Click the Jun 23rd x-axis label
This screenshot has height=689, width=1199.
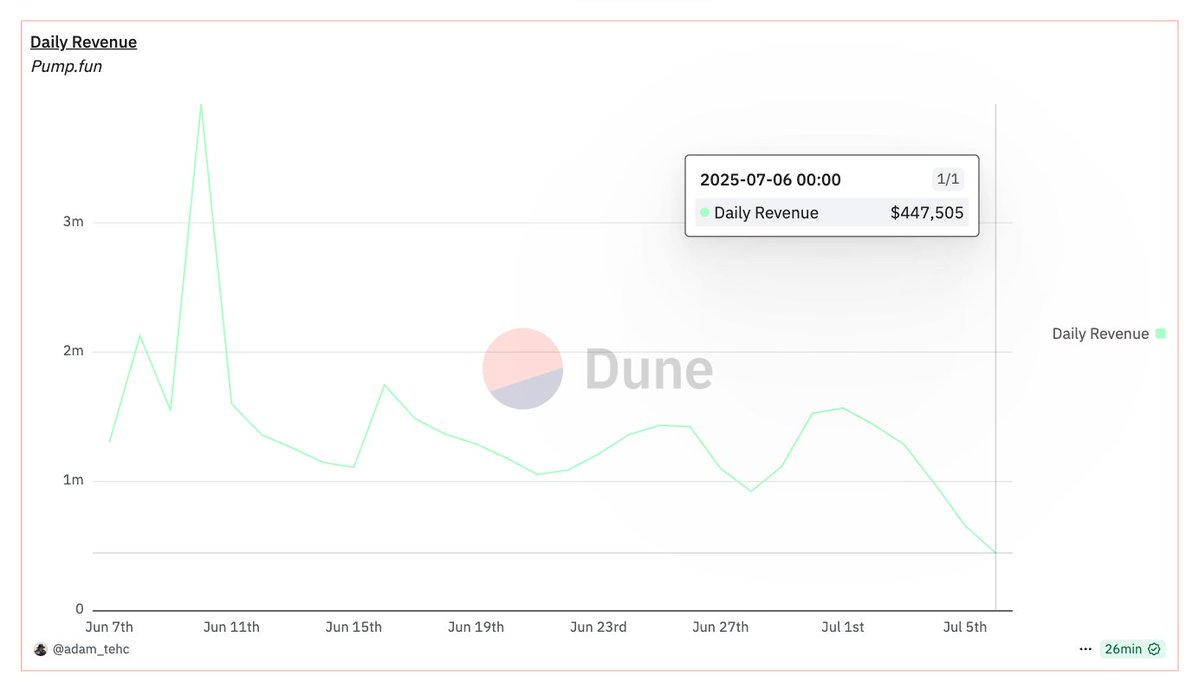tap(598, 627)
